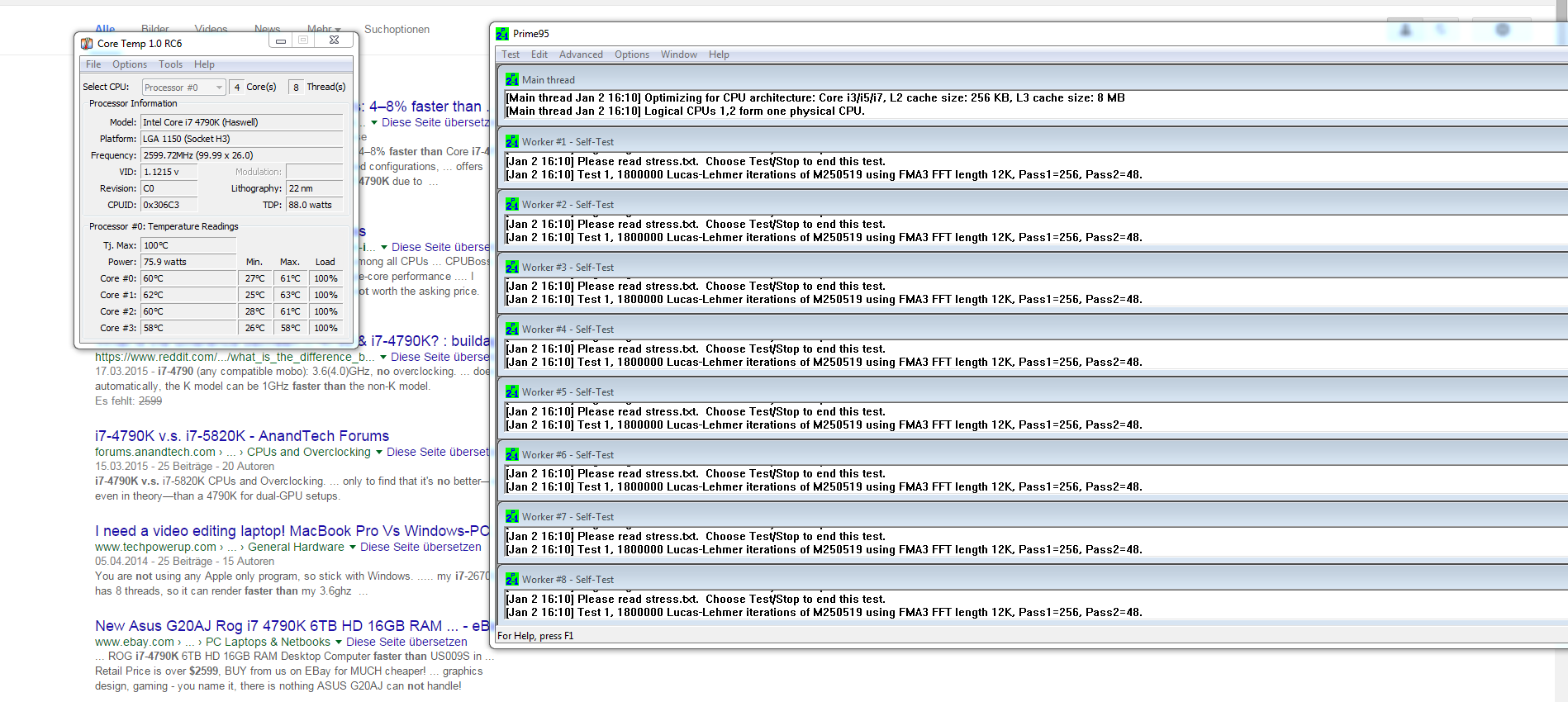
Task: Click Suchoptionen in search toolbar
Action: [x=397, y=30]
